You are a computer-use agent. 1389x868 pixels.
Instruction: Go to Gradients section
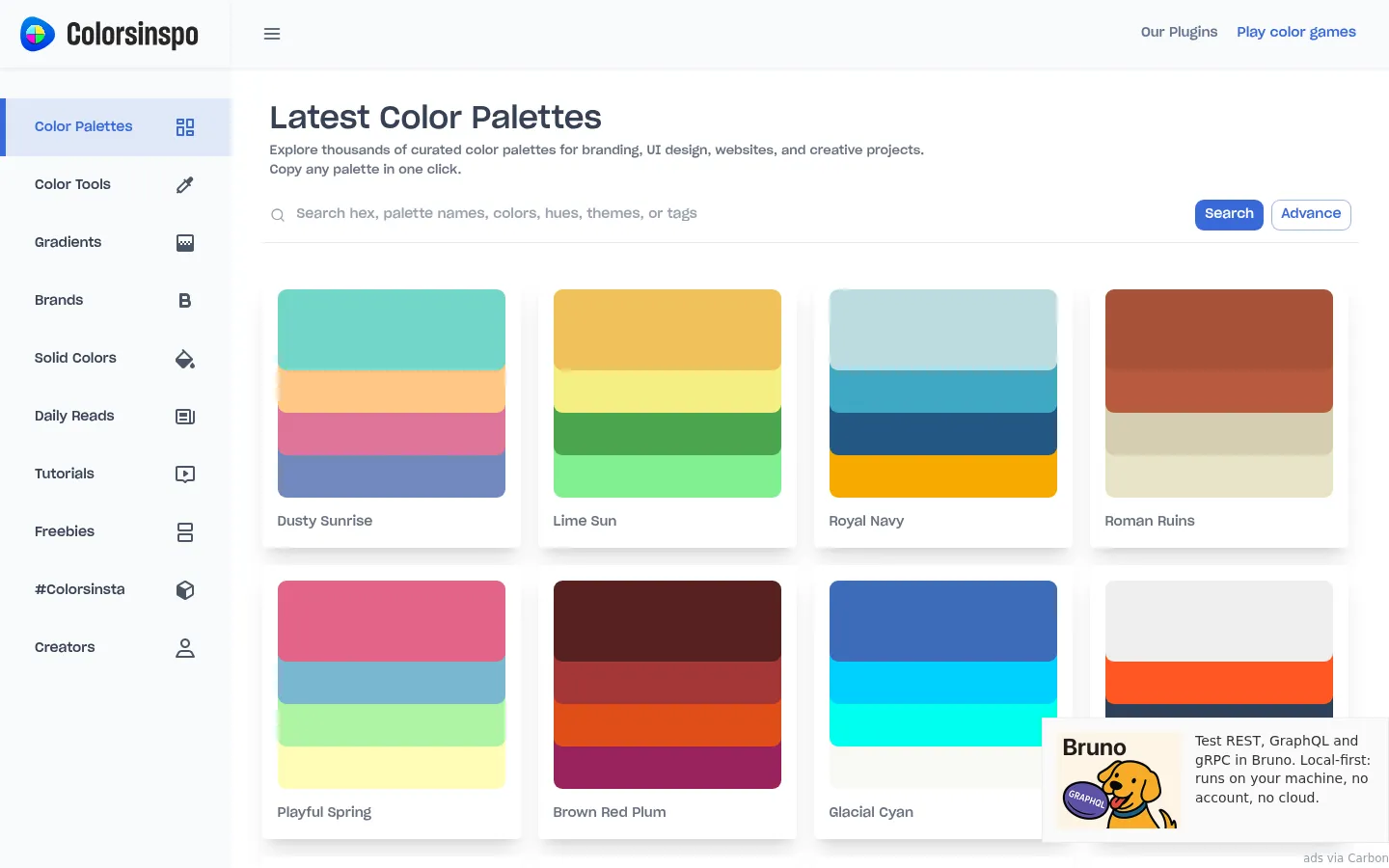point(116,243)
